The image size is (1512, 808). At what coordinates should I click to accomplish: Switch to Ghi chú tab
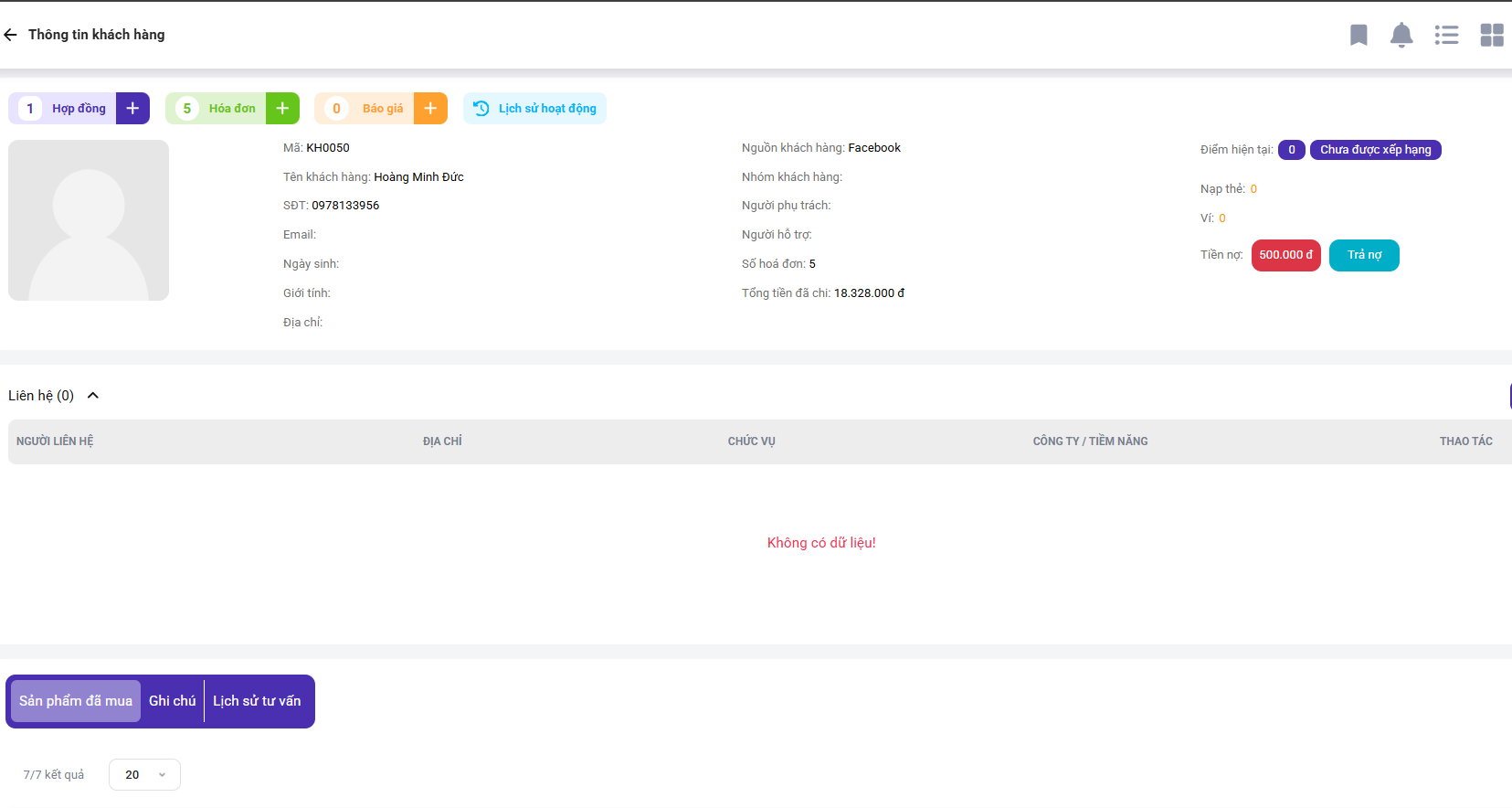pos(172,701)
